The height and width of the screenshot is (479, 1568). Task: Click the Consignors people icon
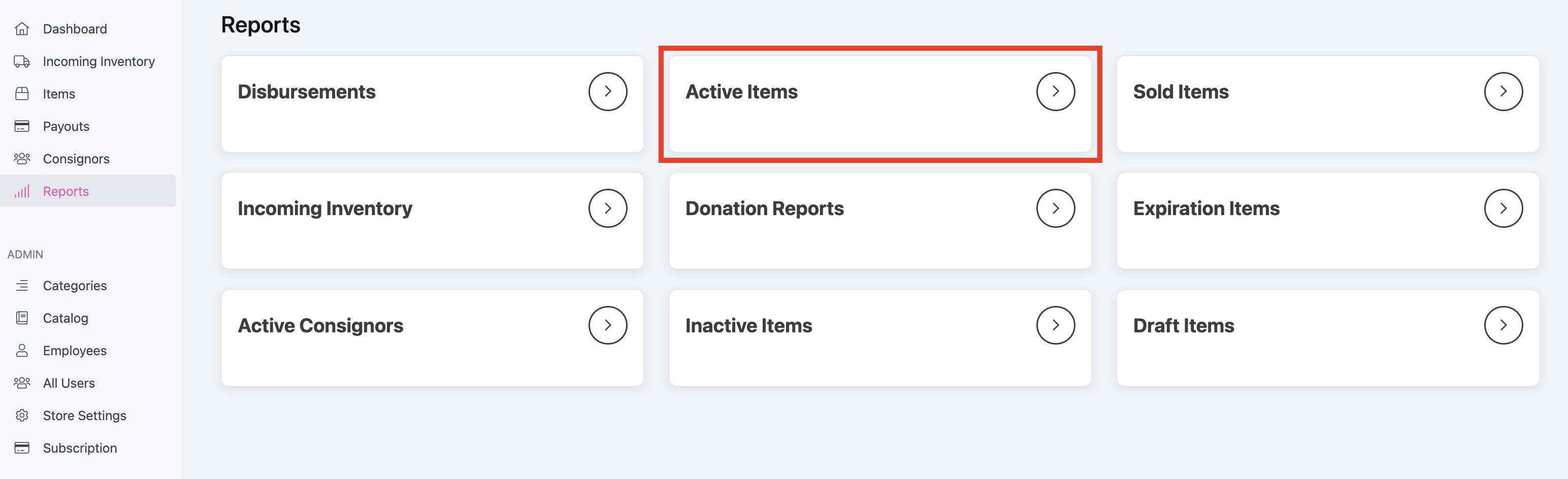pos(22,159)
